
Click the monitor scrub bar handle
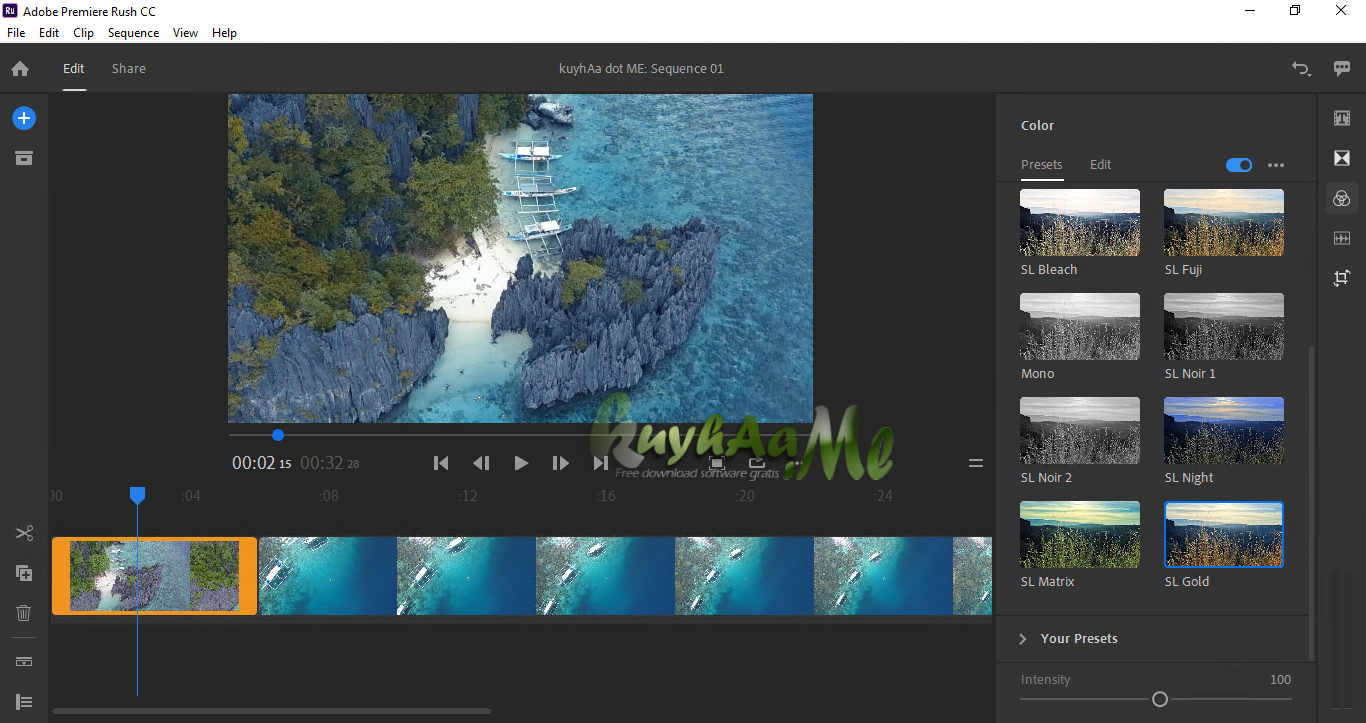click(278, 435)
